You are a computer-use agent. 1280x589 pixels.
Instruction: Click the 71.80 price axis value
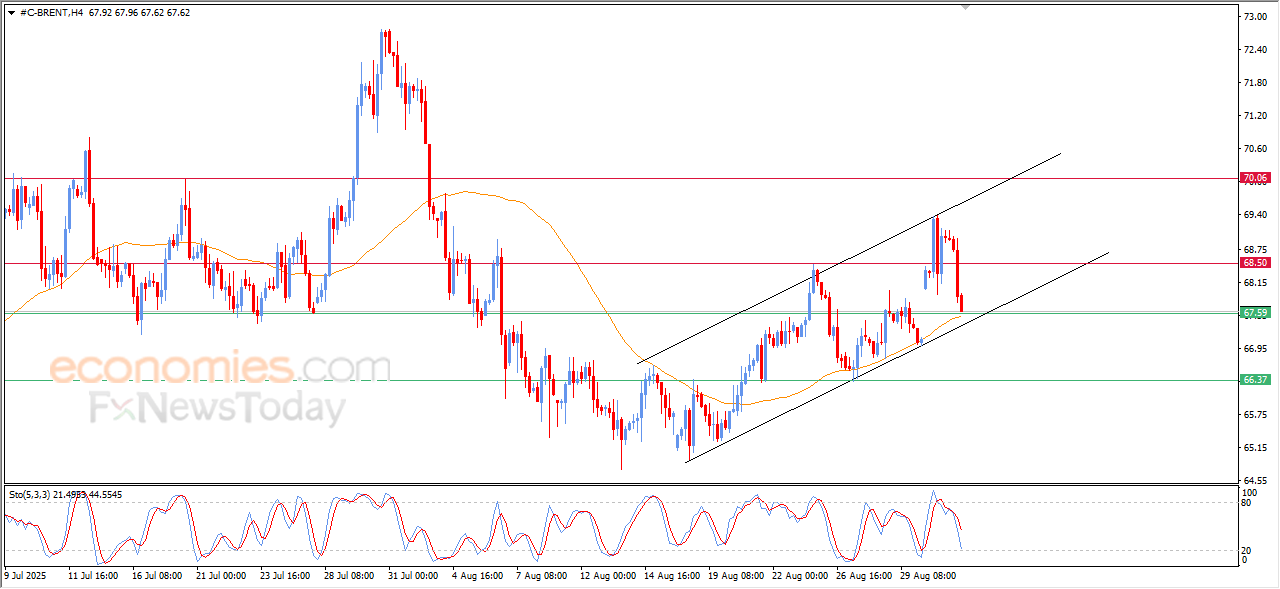pos(1254,83)
